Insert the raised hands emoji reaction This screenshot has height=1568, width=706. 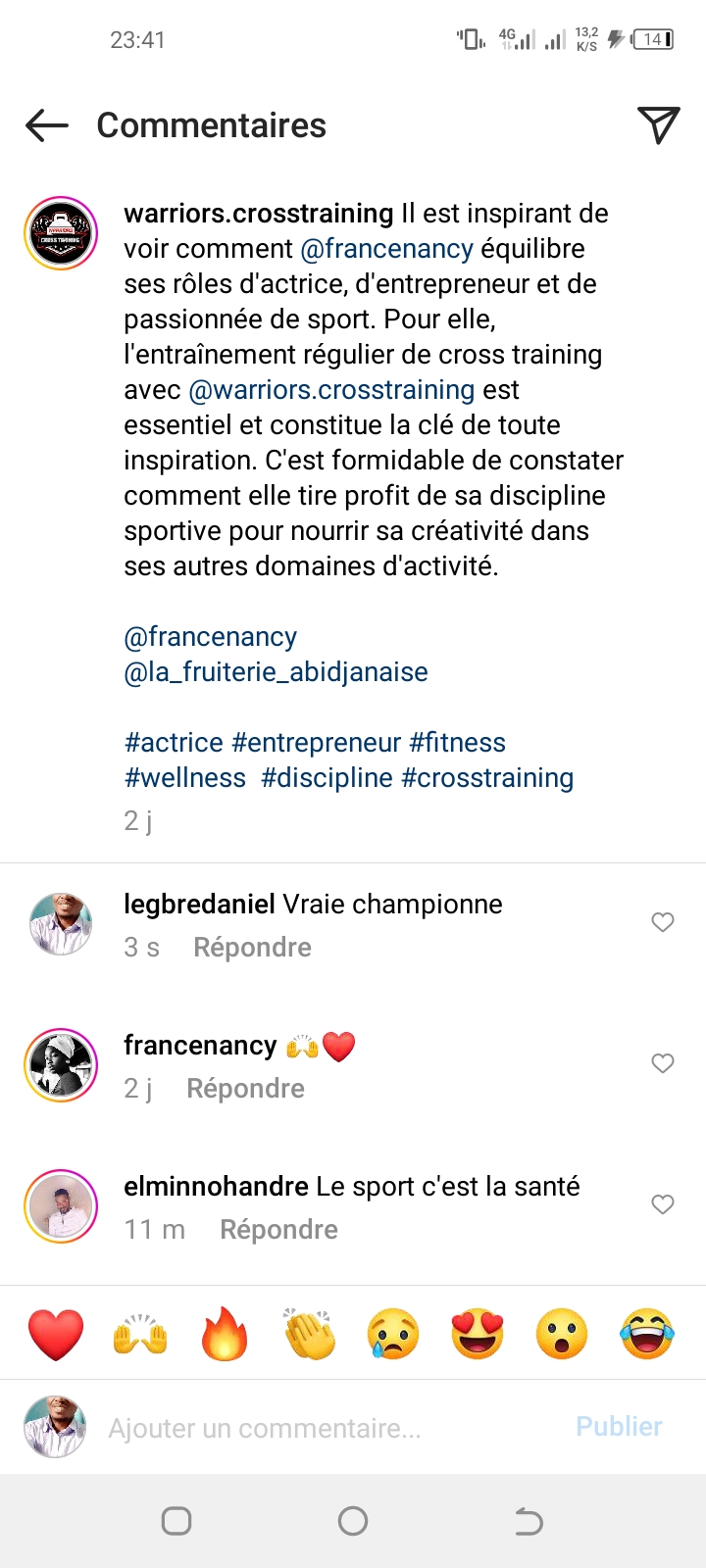click(x=140, y=1334)
